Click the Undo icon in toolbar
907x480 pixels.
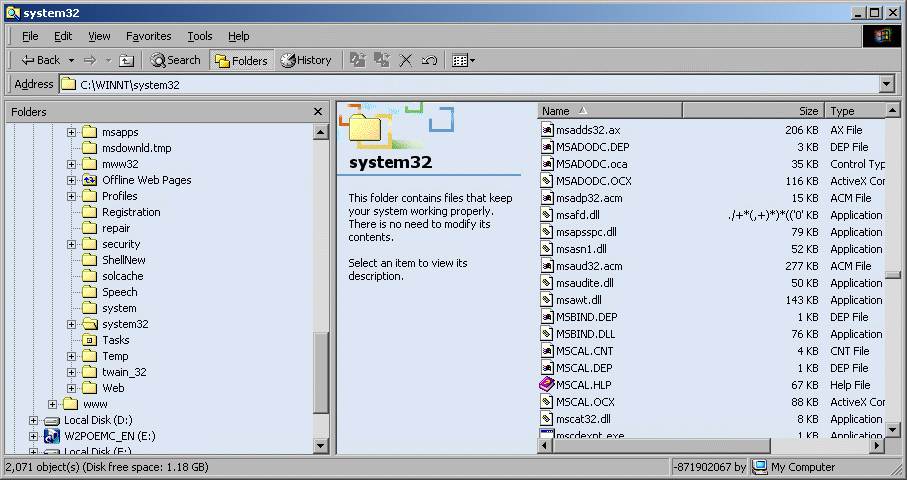(429, 60)
